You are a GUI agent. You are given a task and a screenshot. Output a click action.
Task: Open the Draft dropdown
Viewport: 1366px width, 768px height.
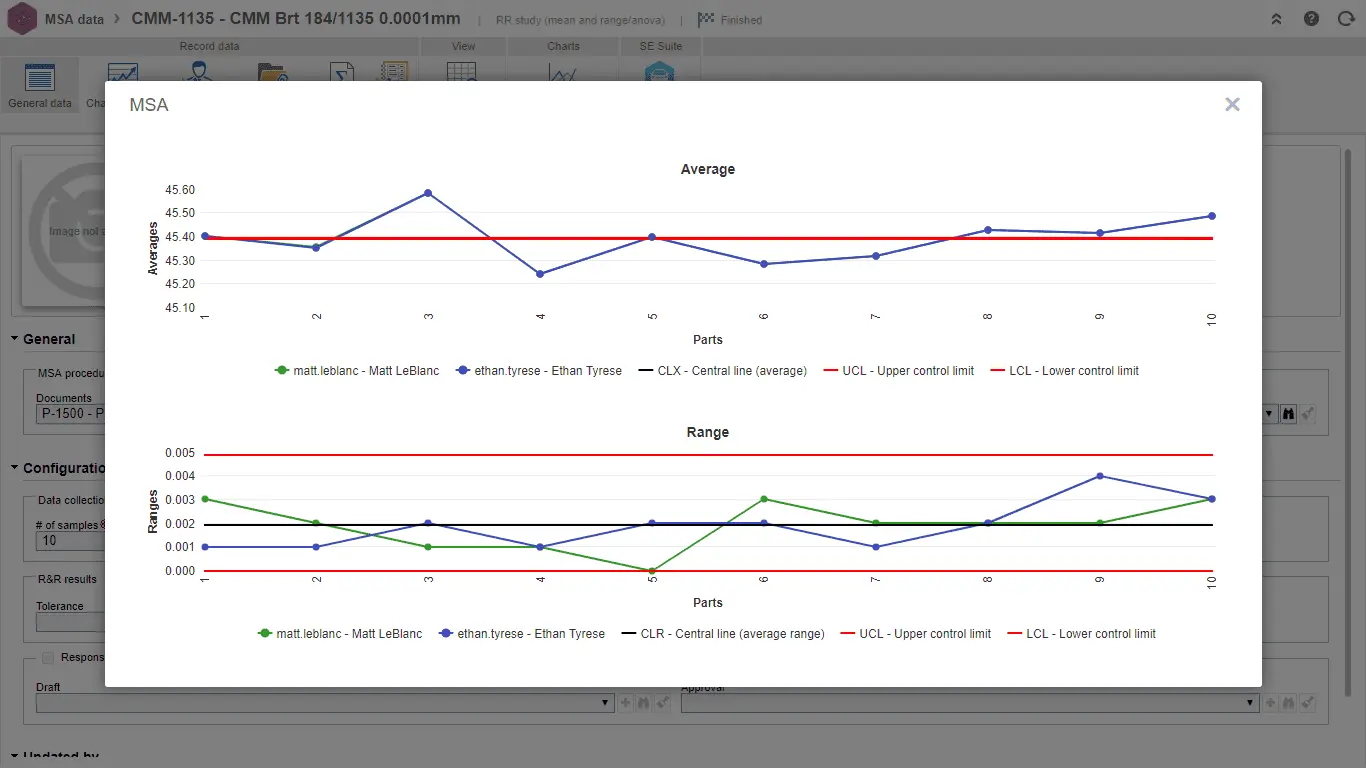click(604, 702)
